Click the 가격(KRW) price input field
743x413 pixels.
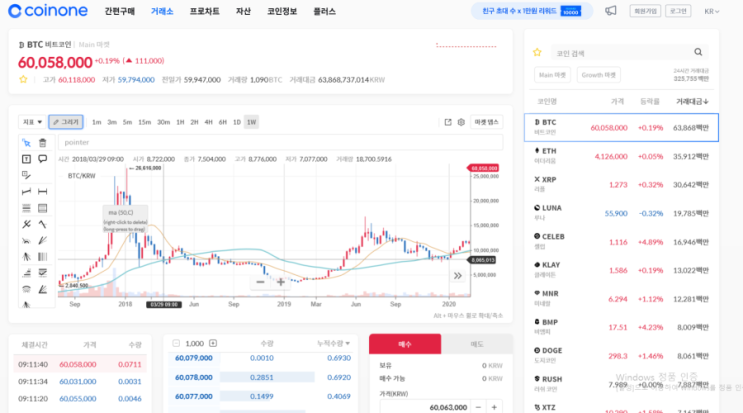click(424, 407)
